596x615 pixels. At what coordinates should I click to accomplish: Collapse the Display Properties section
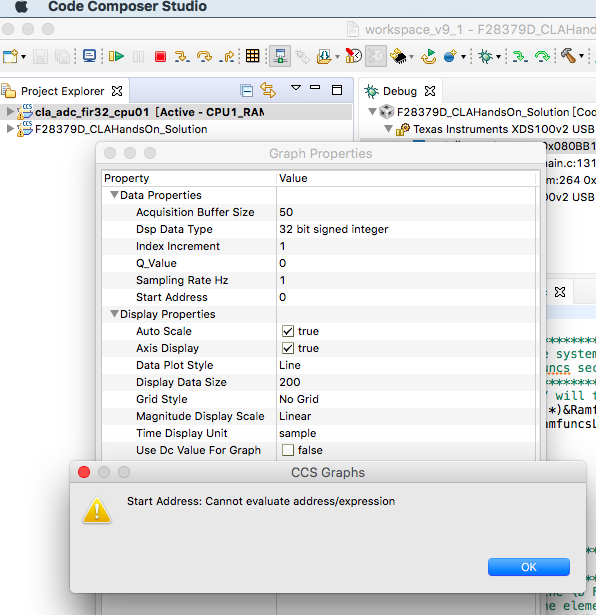point(114,314)
